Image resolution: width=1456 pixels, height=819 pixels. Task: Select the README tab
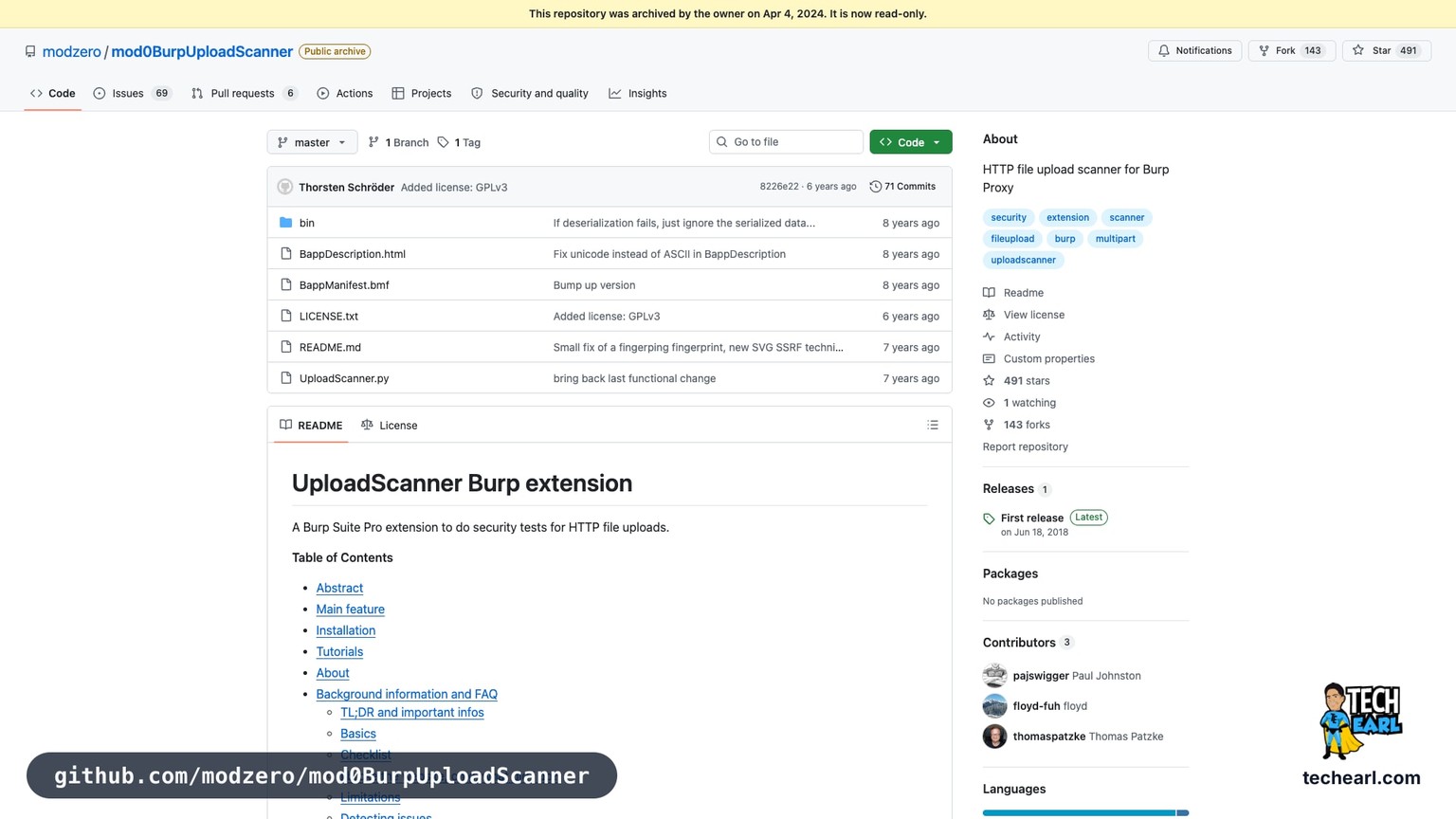(311, 426)
